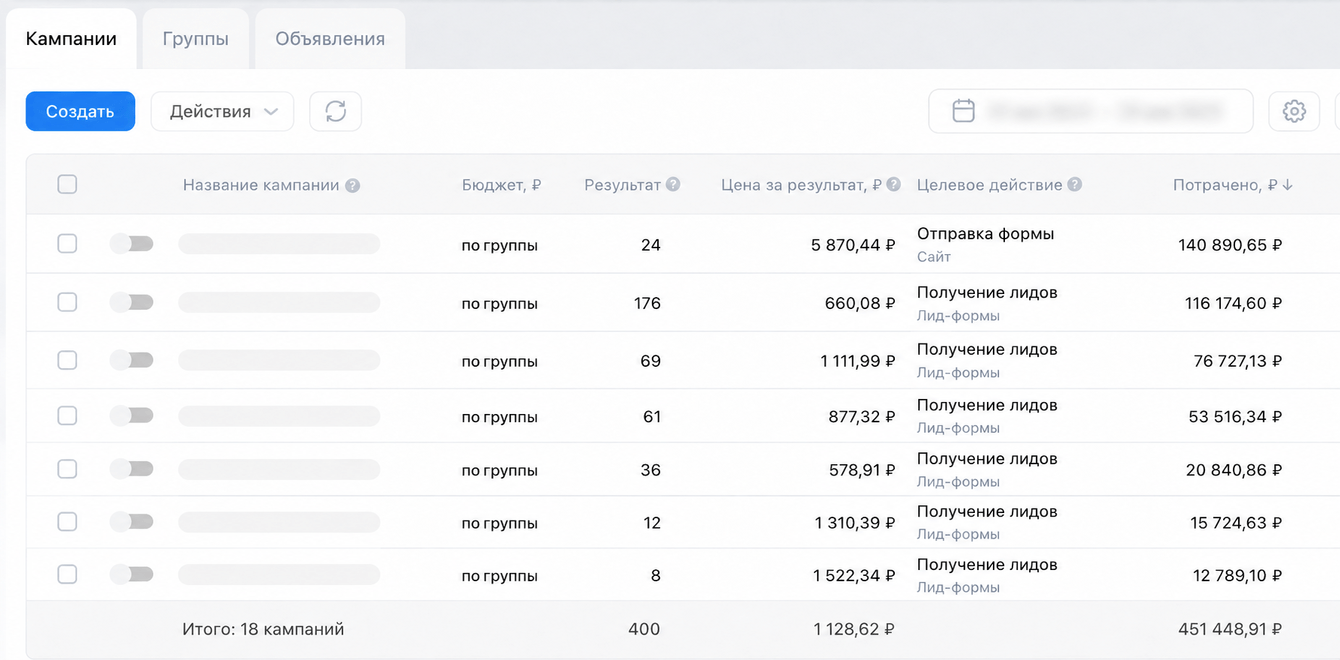
Task: Click the 53 516,34 ₽ spent cell
Action: [1235, 417]
